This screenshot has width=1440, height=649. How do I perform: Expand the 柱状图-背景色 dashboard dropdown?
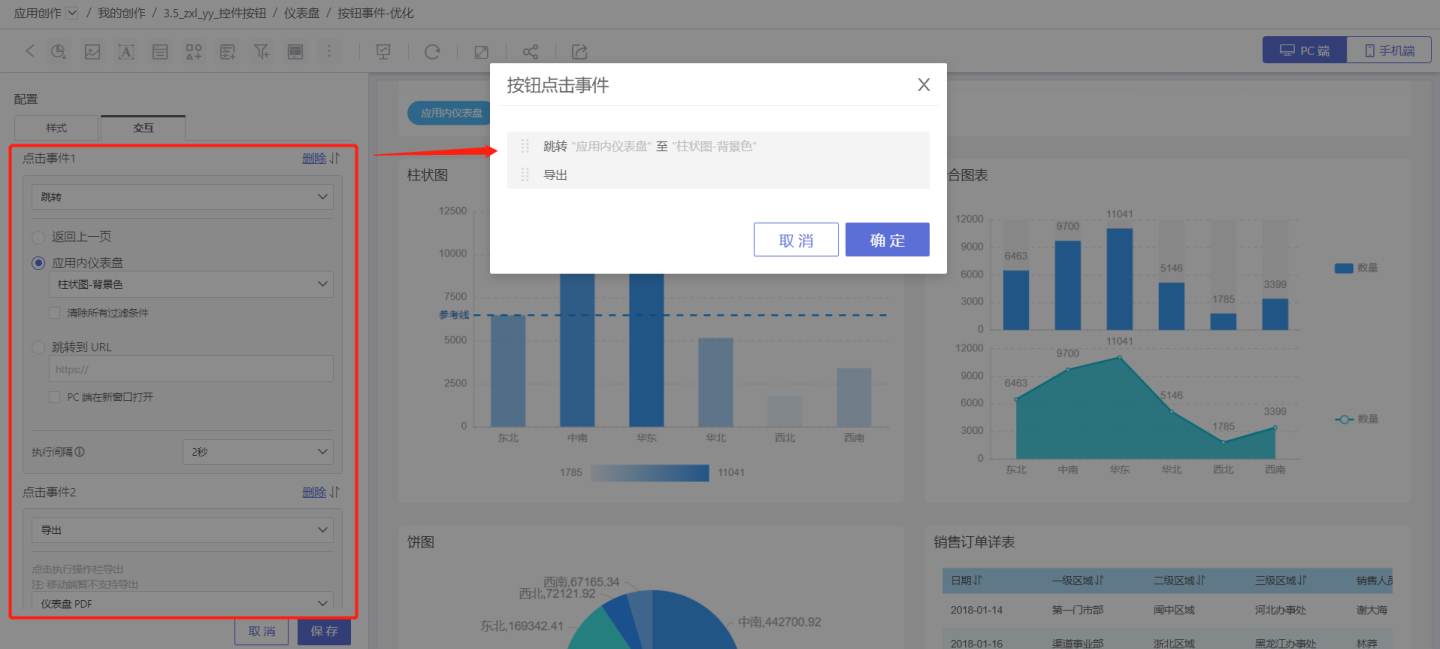191,285
